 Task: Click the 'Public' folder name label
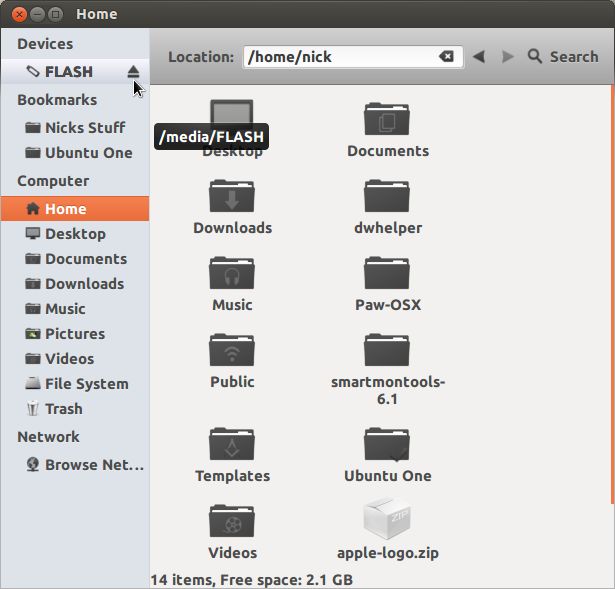[232, 382]
